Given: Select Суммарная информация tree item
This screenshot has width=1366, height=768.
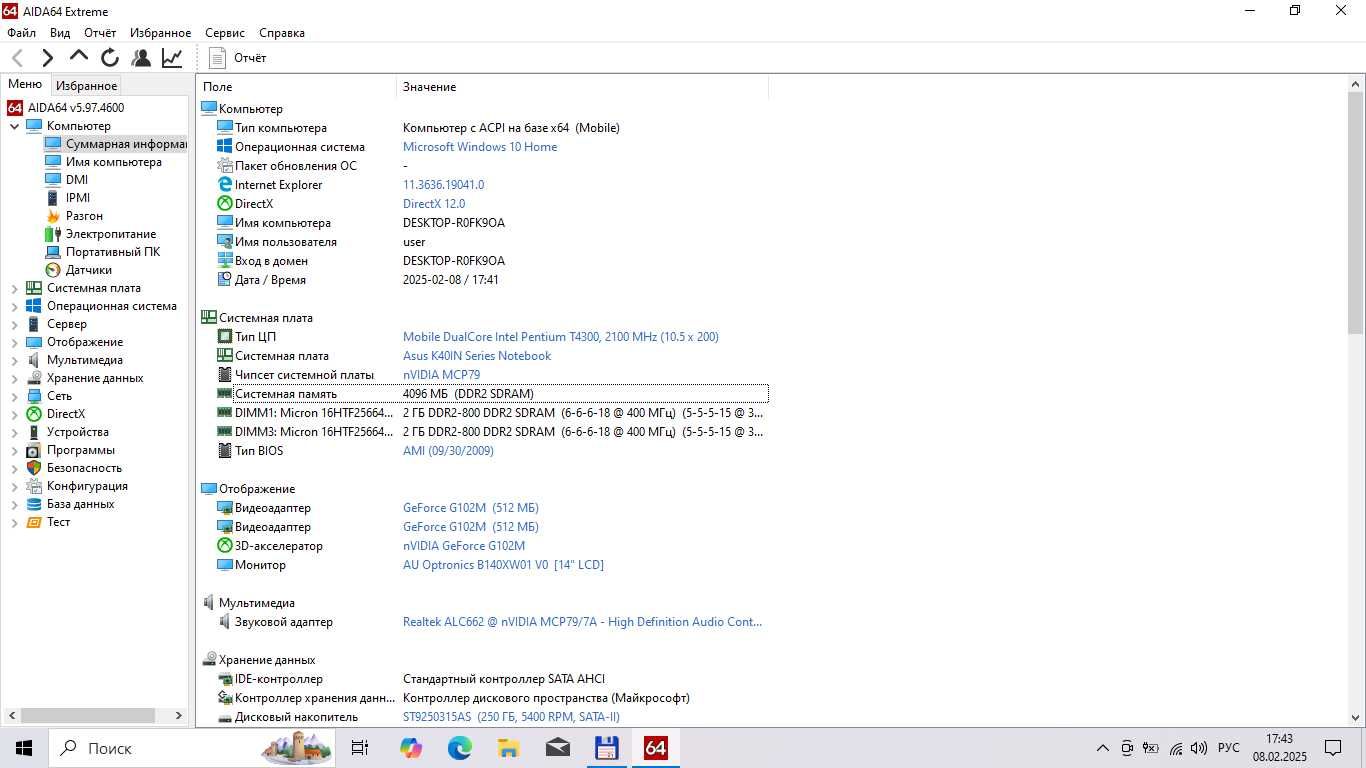Looking at the screenshot, I should (126, 144).
